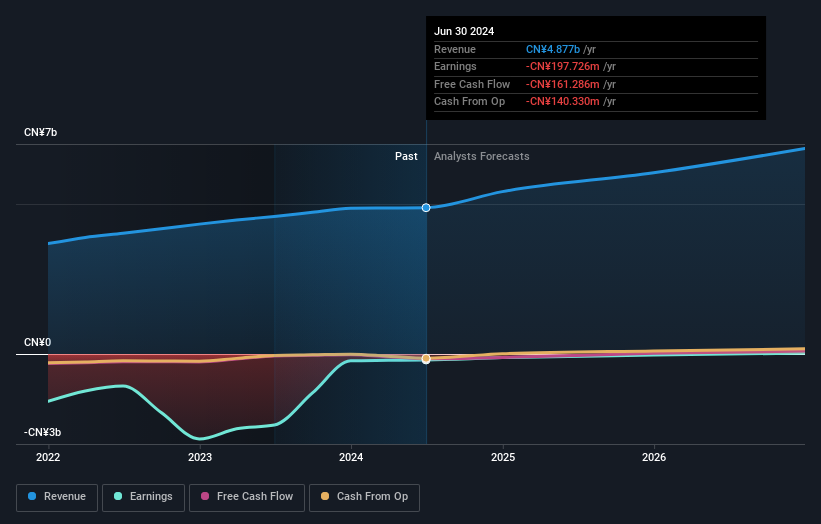Toggle the Free Cash Flow legend series
This screenshot has height=524, width=821.
coord(247,497)
